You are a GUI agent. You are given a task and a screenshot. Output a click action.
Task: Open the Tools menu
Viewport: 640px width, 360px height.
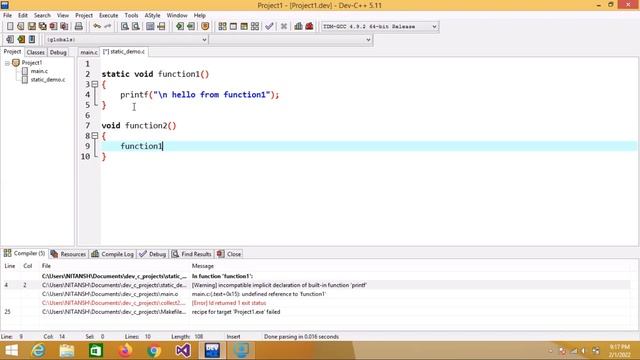click(131, 16)
